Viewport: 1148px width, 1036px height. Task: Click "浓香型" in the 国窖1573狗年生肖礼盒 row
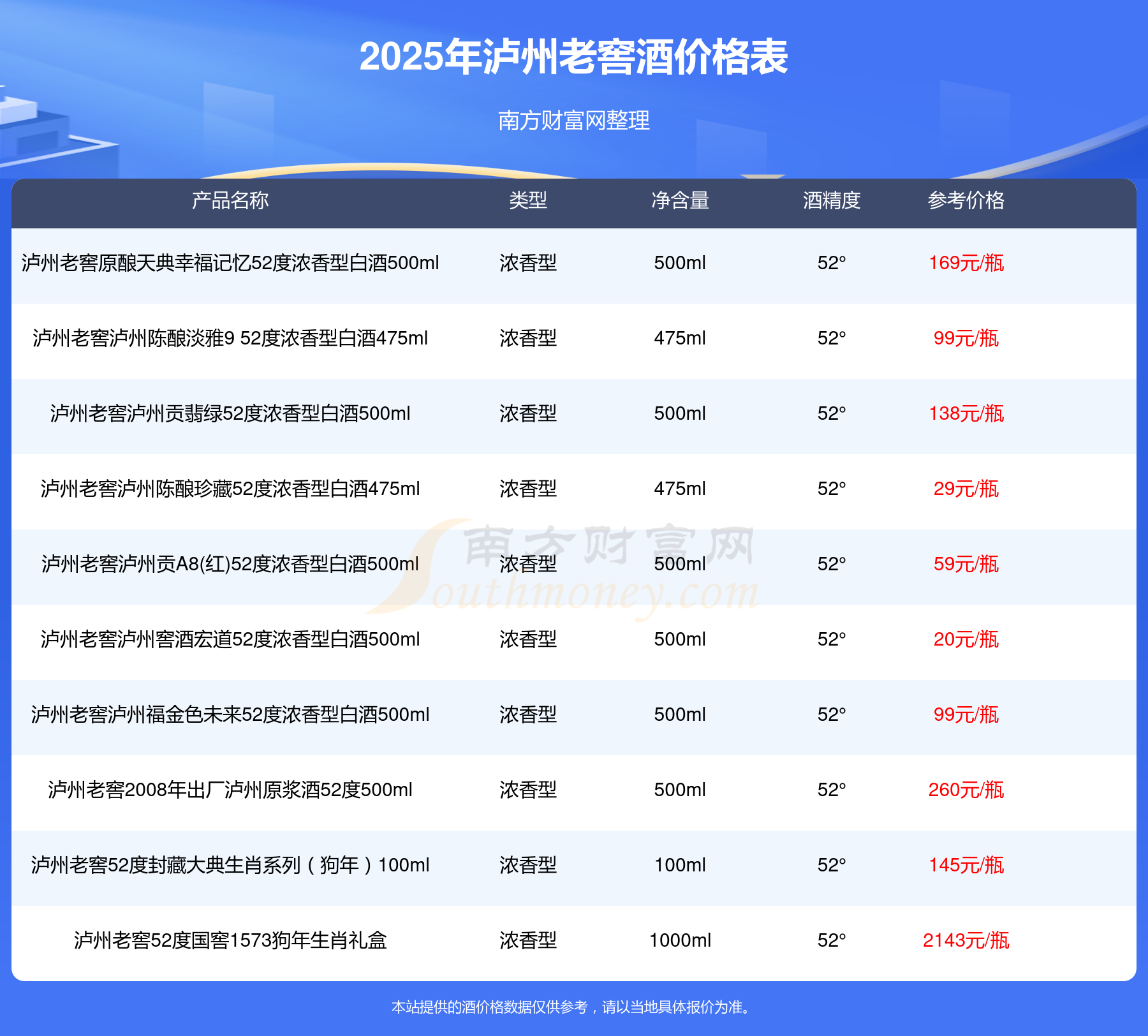[x=528, y=940]
